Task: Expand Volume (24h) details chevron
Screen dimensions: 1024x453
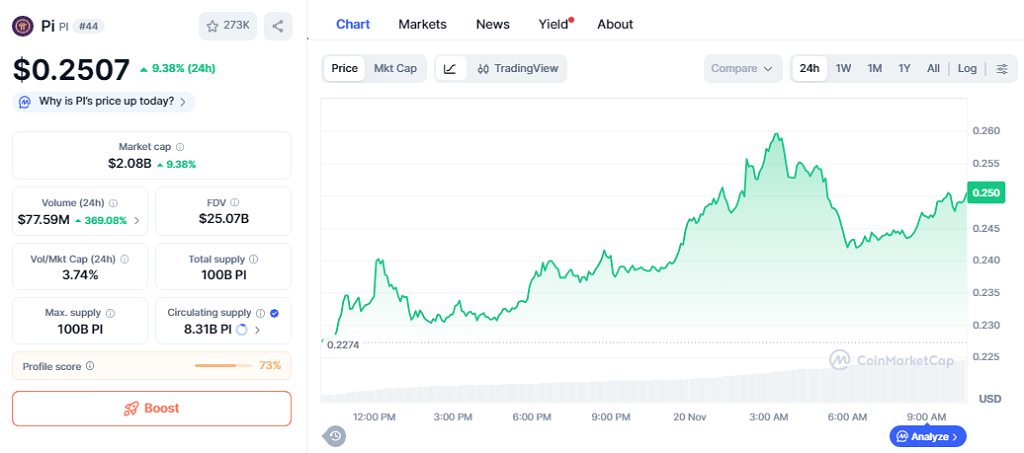Action: 137,220
